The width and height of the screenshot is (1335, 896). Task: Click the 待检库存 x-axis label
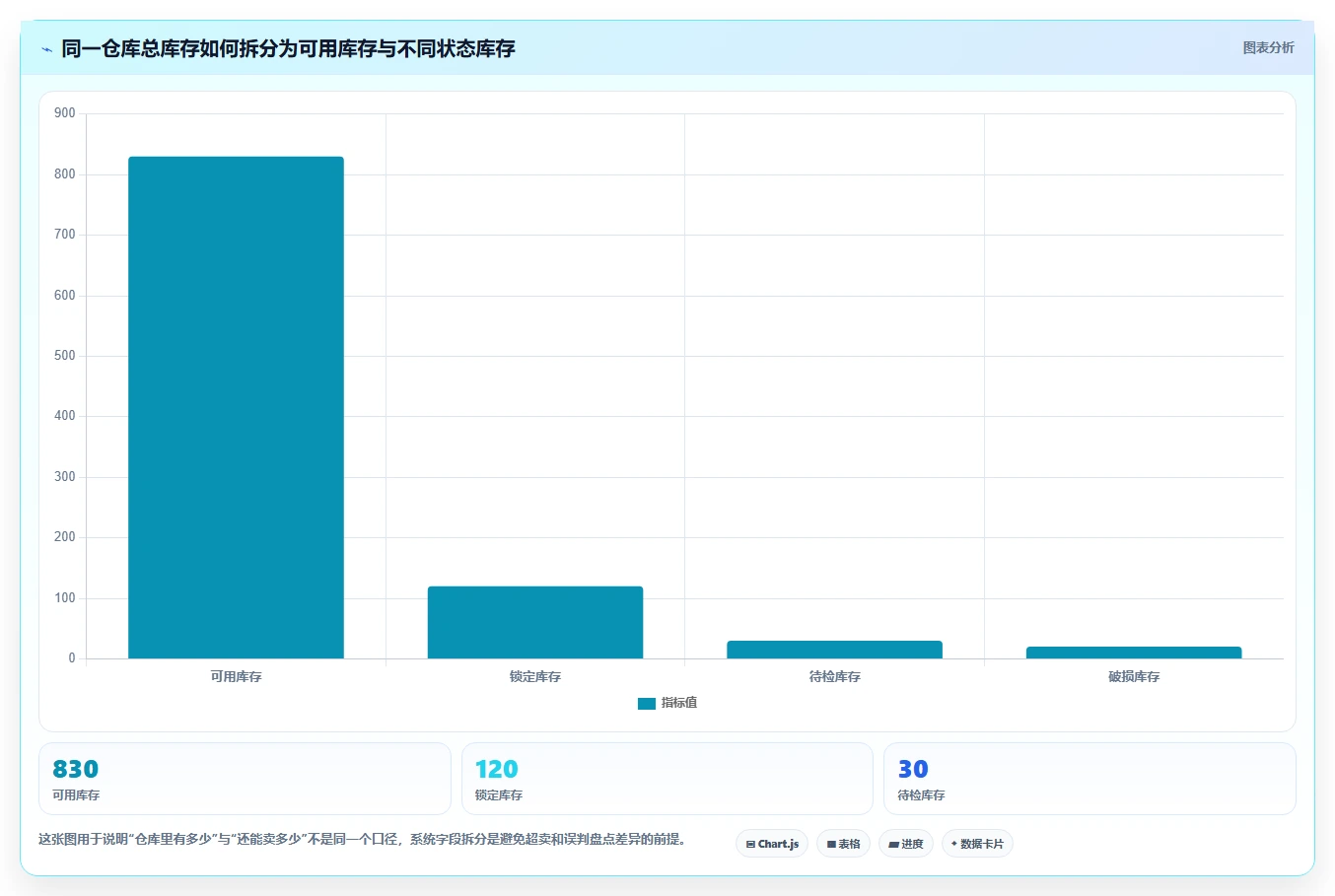[x=834, y=677]
